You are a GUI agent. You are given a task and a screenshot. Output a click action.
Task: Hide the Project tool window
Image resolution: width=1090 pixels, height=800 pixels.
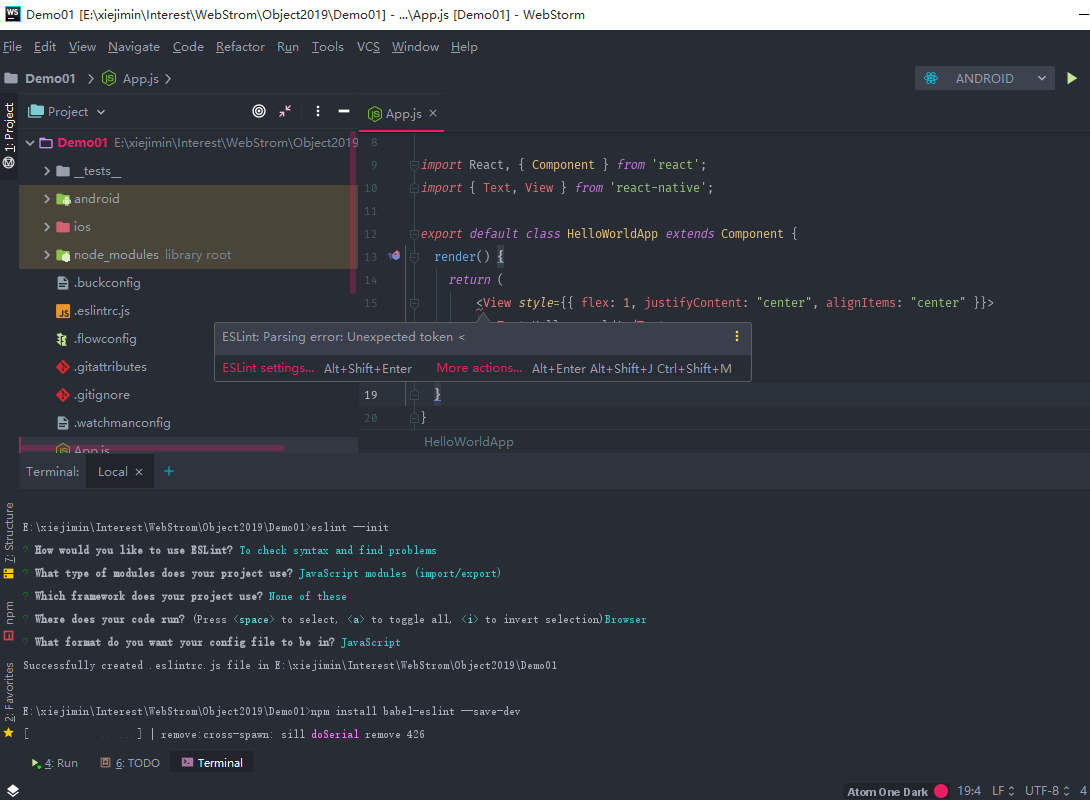pyautogui.click(x=343, y=111)
